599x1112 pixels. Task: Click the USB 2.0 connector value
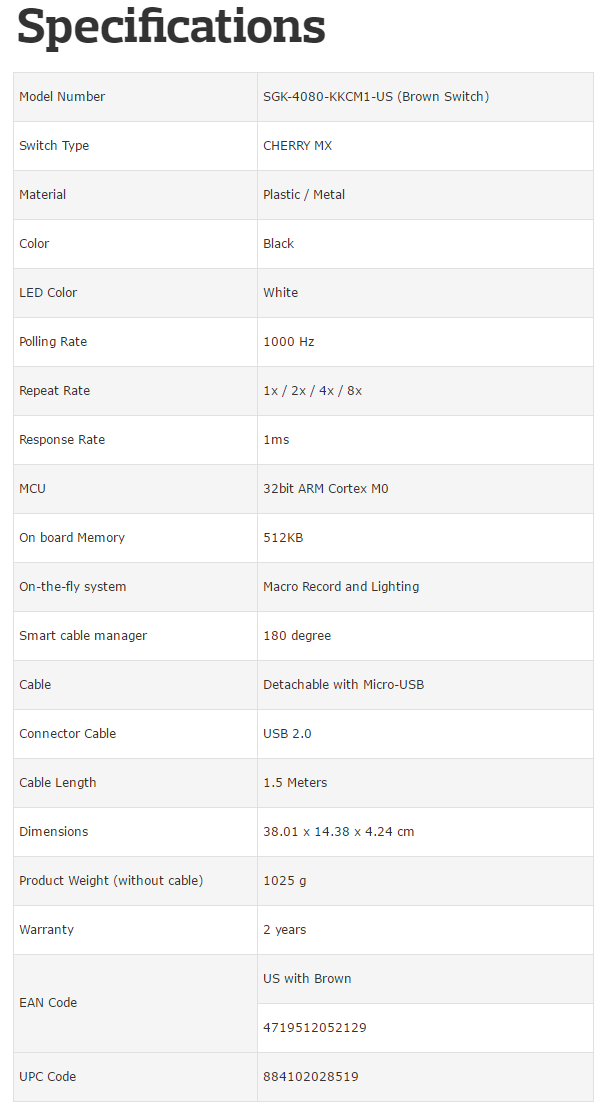point(287,733)
